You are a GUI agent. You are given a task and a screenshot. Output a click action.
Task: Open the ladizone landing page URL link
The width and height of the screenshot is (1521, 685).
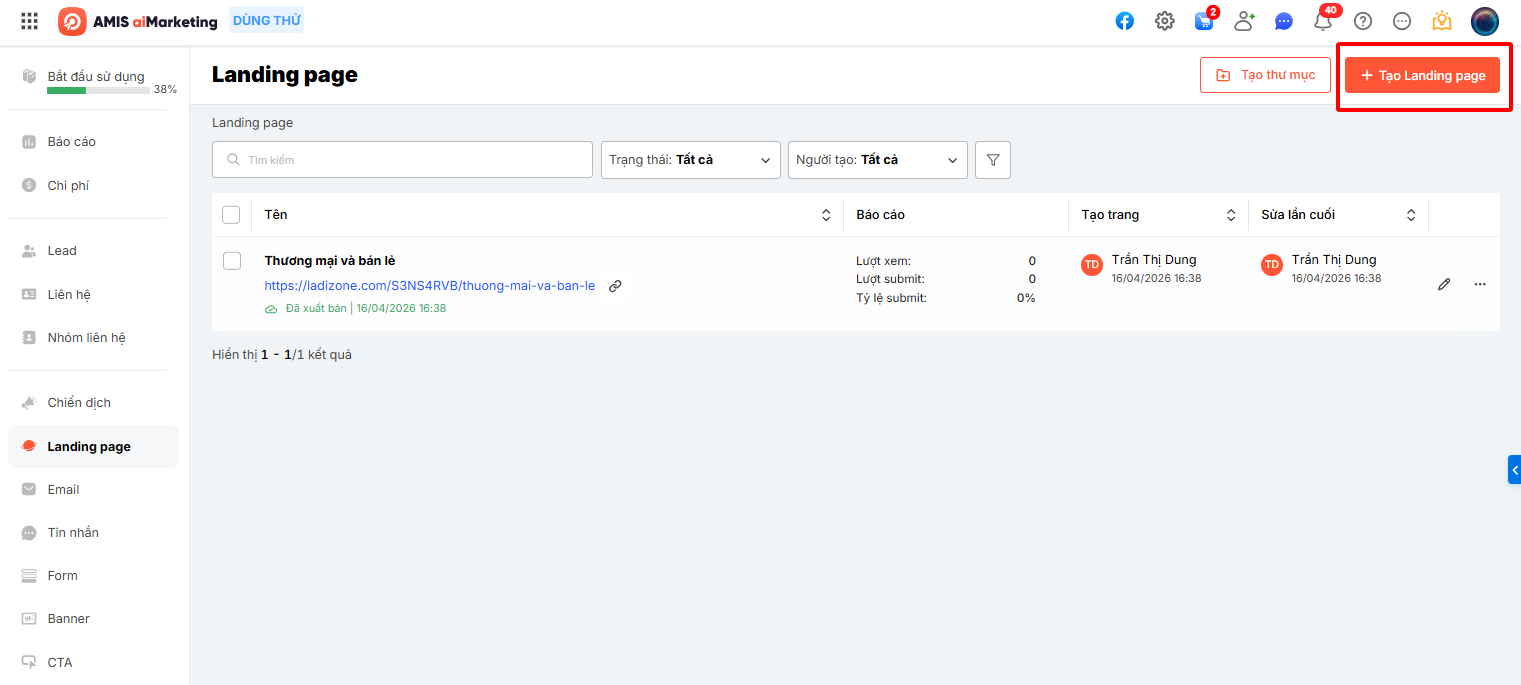click(x=430, y=286)
